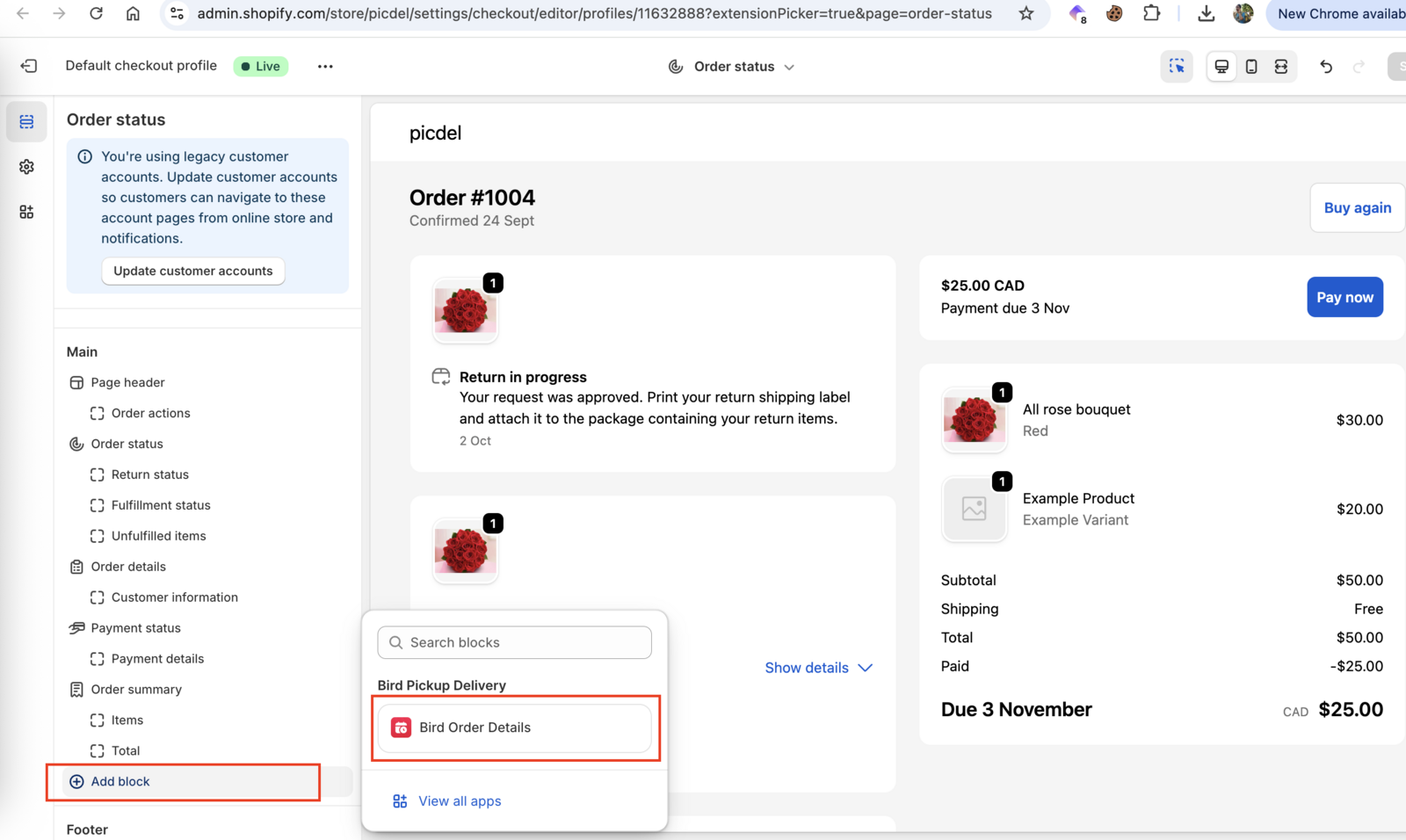The width and height of the screenshot is (1406, 840).
Task: Open the Order status page dropdown
Action: click(x=732, y=67)
